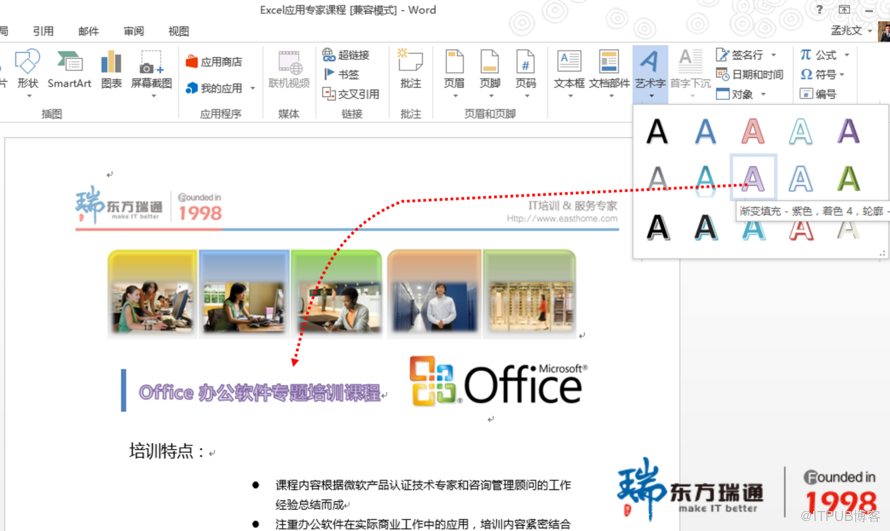
Task: Choose the third-row first black shadow WordArt
Action: 657,227
